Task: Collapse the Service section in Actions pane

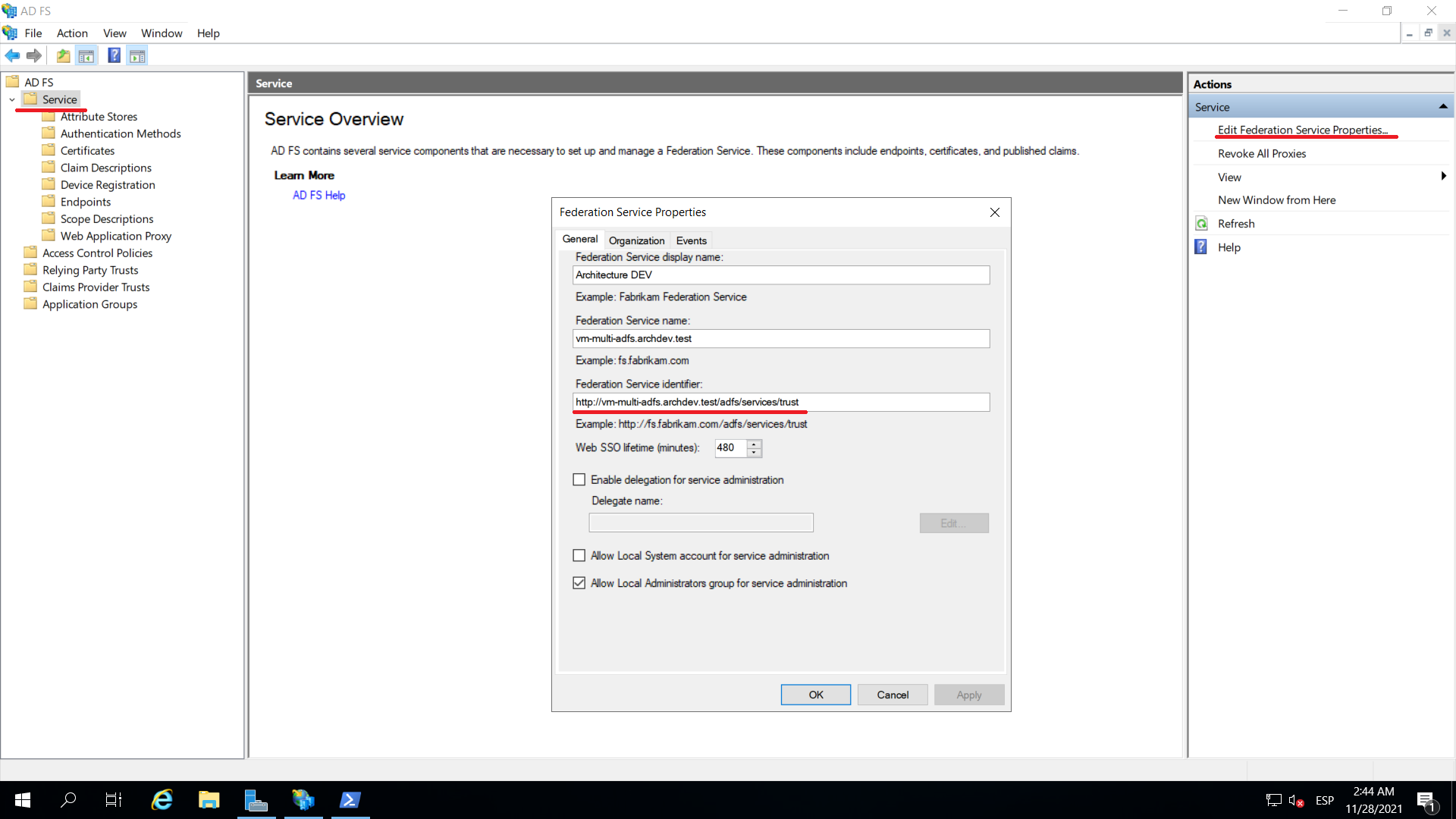Action: coord(1443,107)
